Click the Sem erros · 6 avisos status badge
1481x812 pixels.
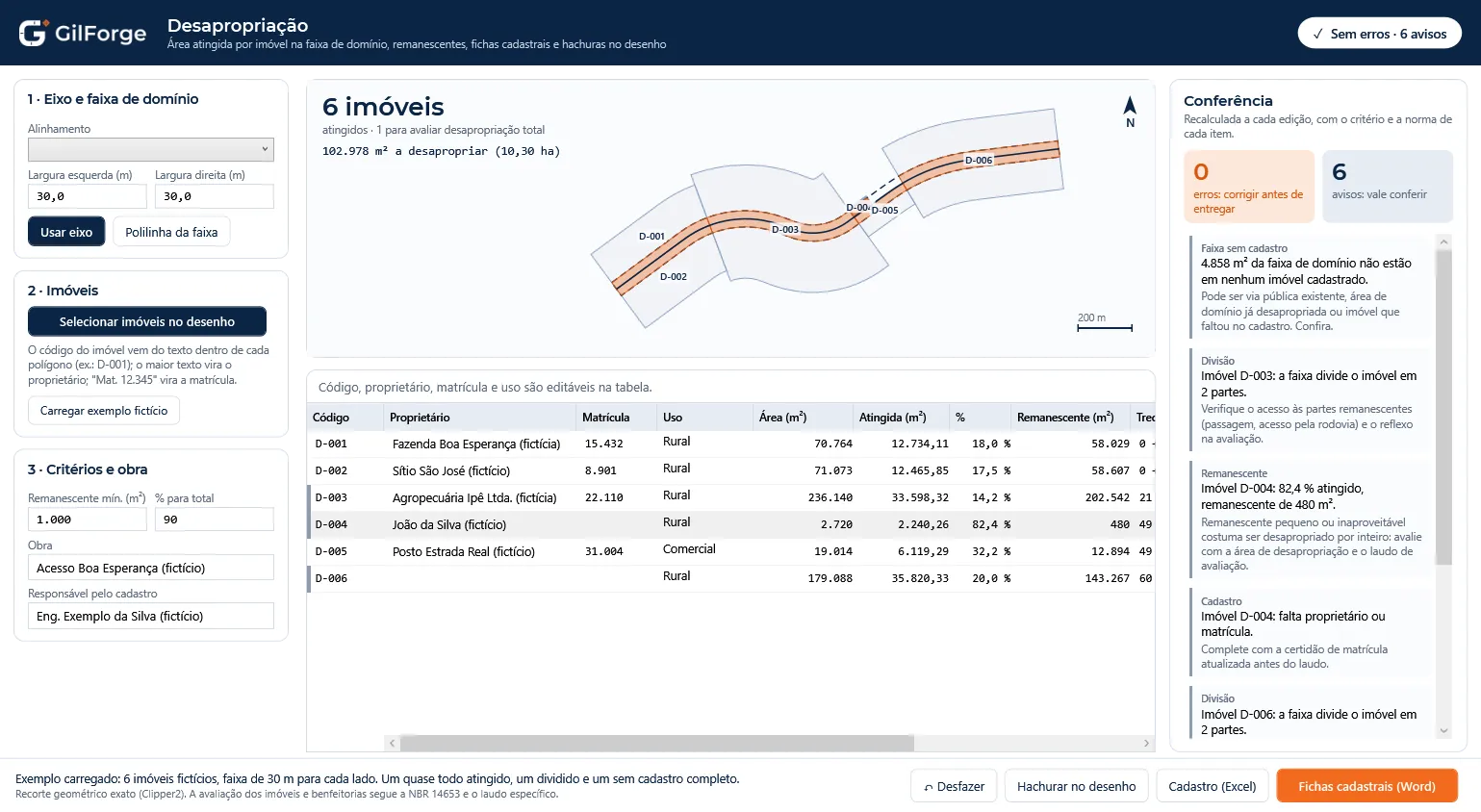click(x=1379, y=34)
